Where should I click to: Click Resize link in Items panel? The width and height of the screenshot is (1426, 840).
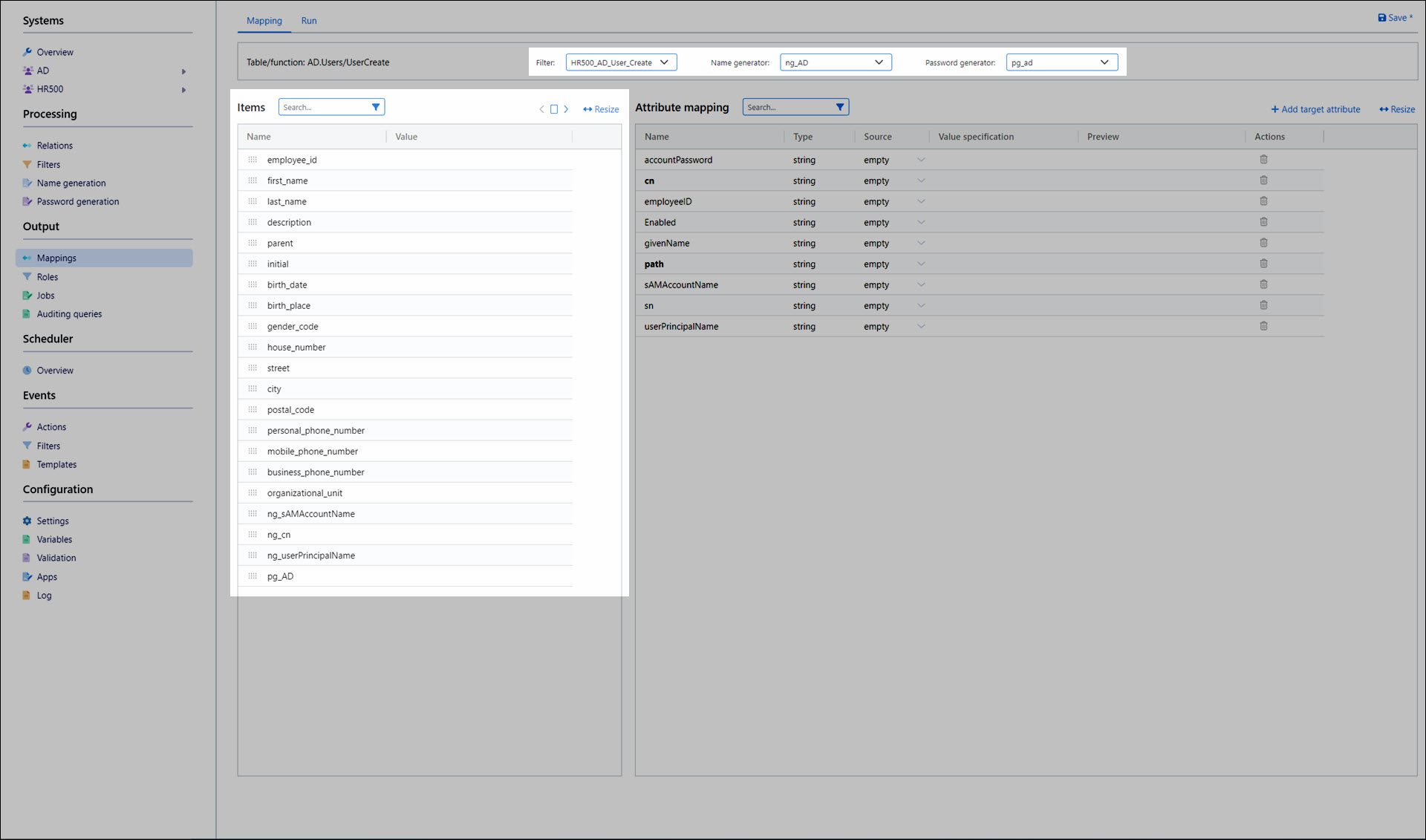tap(601, 109)
